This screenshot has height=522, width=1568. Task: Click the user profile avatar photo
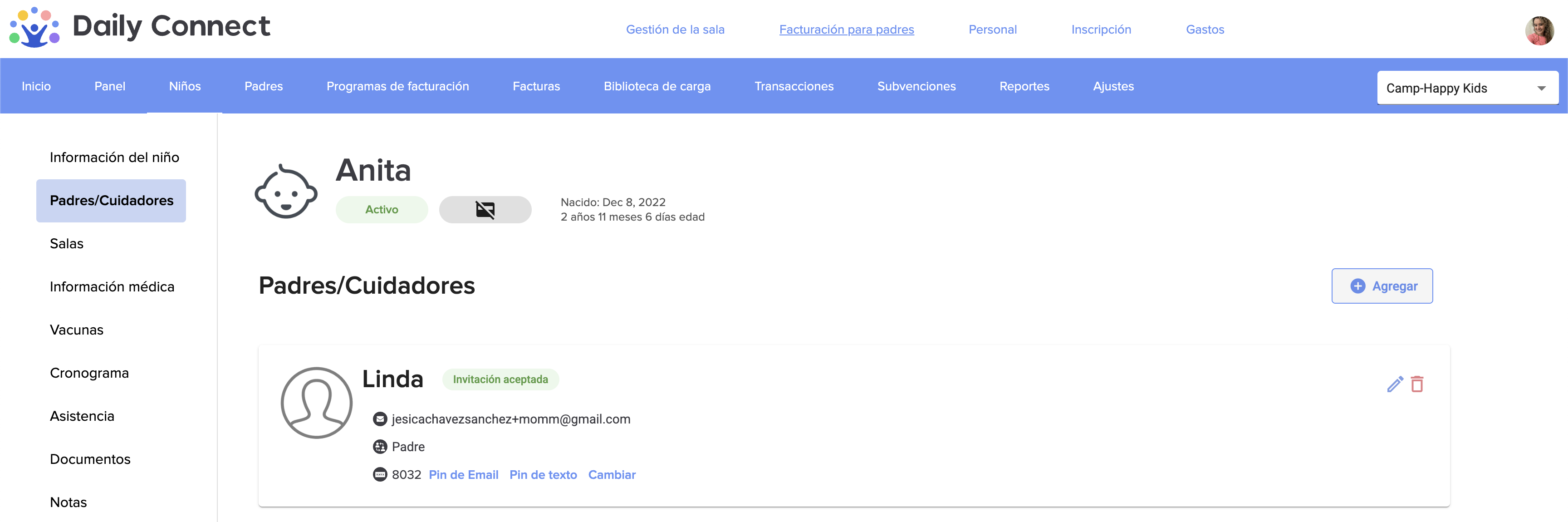(1539, 30)
